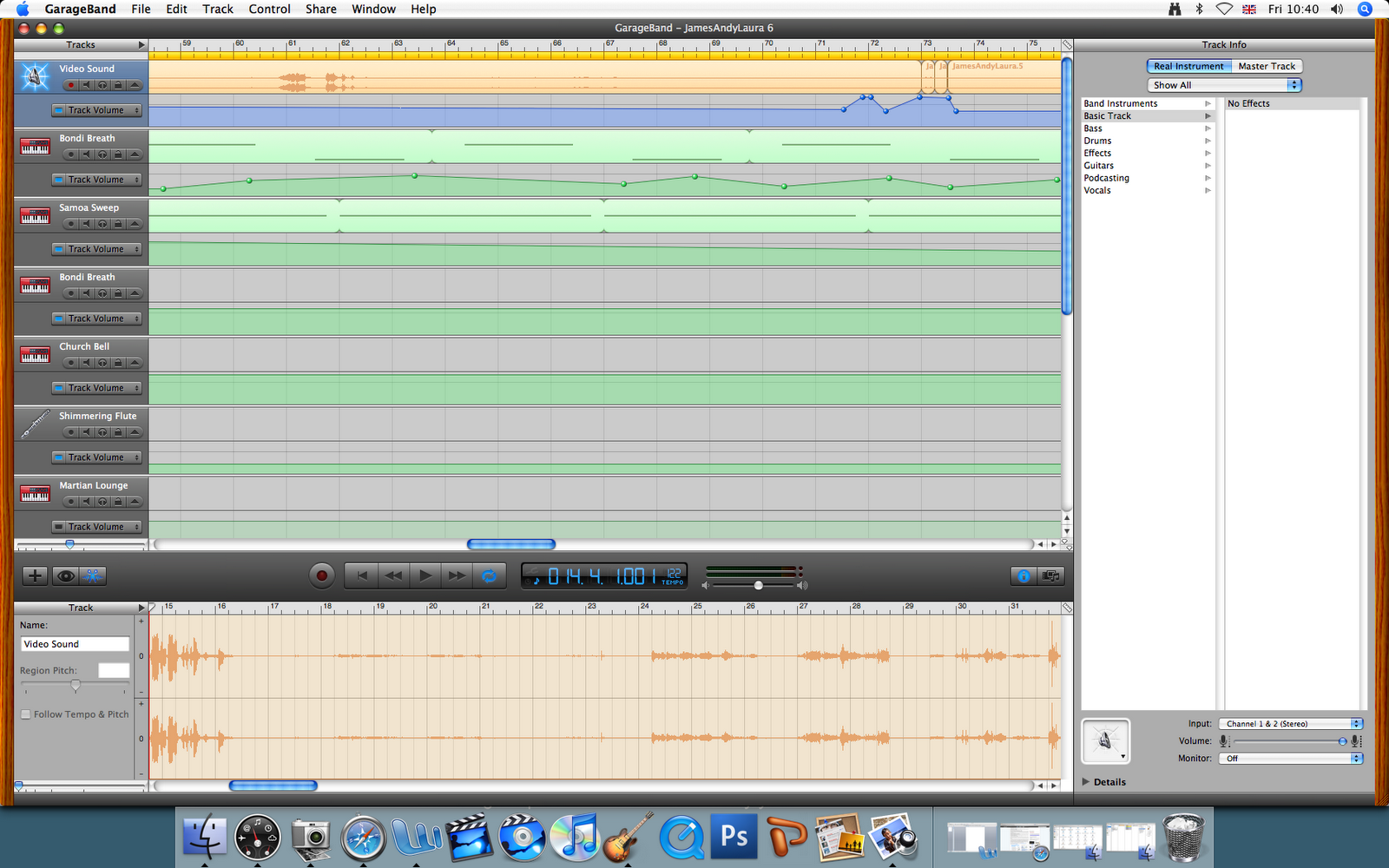1389x868 pixels.
Task: Switch to the Master Track tab
Action: (1267, 66)
